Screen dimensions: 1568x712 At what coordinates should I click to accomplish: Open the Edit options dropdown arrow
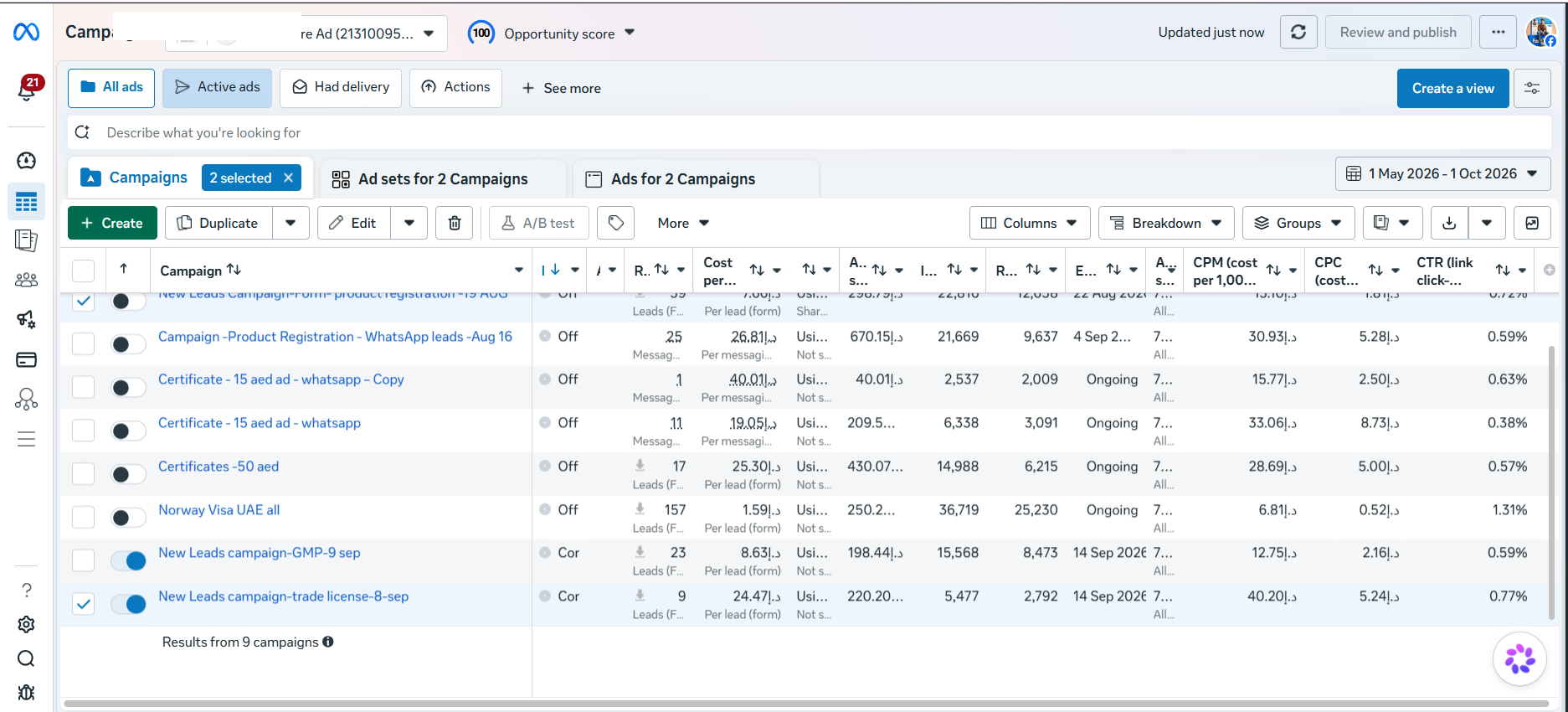pyautogui.click(x=409, y=223)
